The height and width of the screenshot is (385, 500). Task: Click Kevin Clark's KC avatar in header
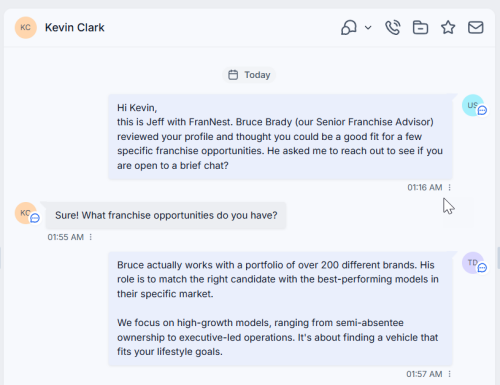click(x=26, y=28)
